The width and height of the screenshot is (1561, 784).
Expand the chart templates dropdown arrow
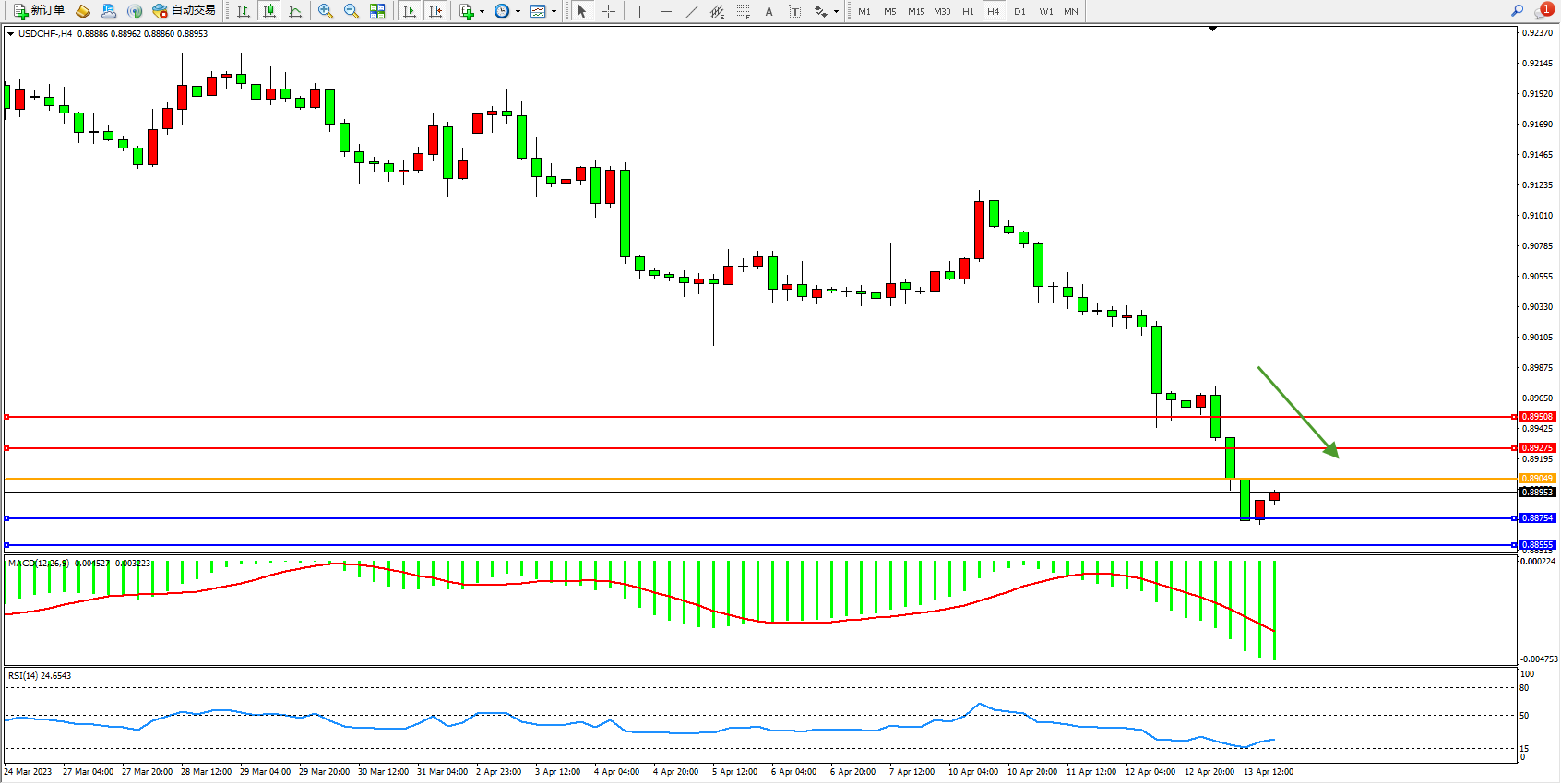click(x=554, y=12)
